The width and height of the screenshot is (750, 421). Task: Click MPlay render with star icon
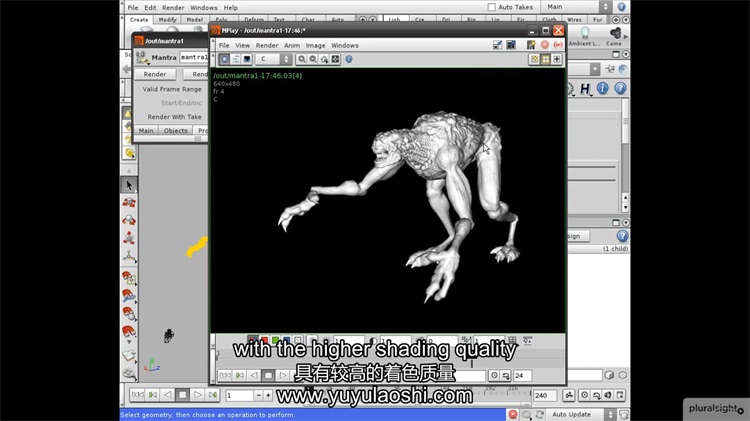531,44
